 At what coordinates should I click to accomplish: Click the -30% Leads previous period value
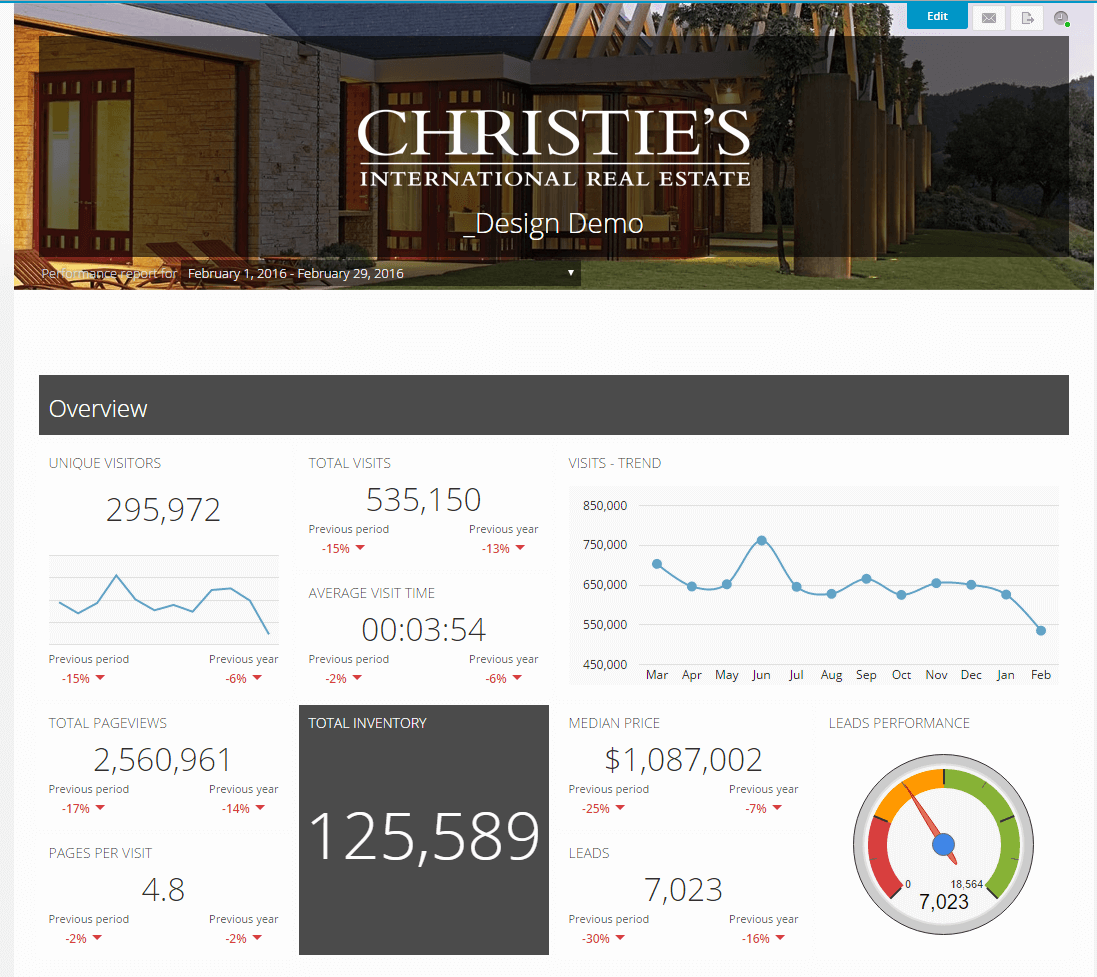[x=595, y=939]
